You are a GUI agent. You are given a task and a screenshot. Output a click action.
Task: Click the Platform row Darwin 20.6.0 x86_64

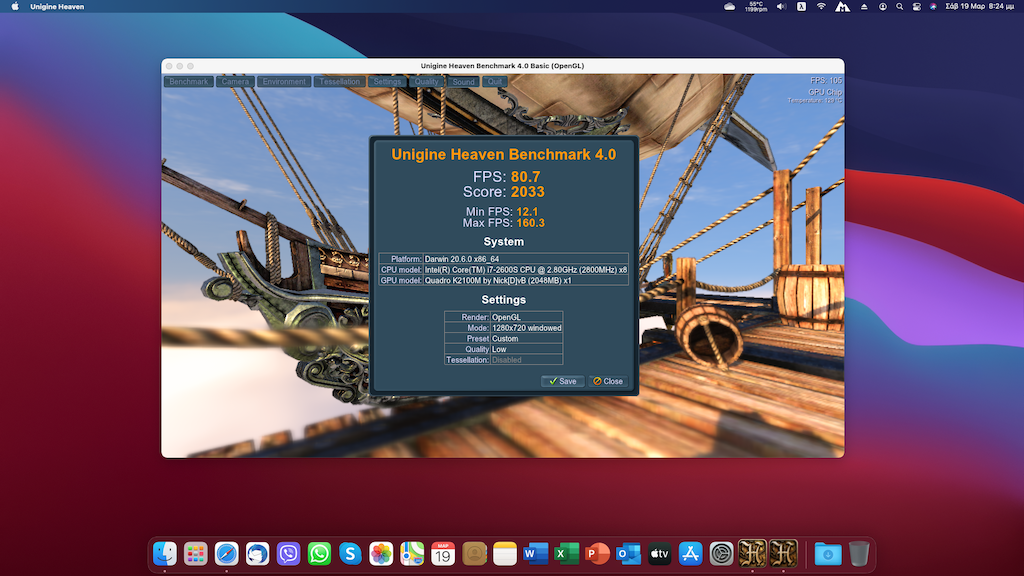504,259
